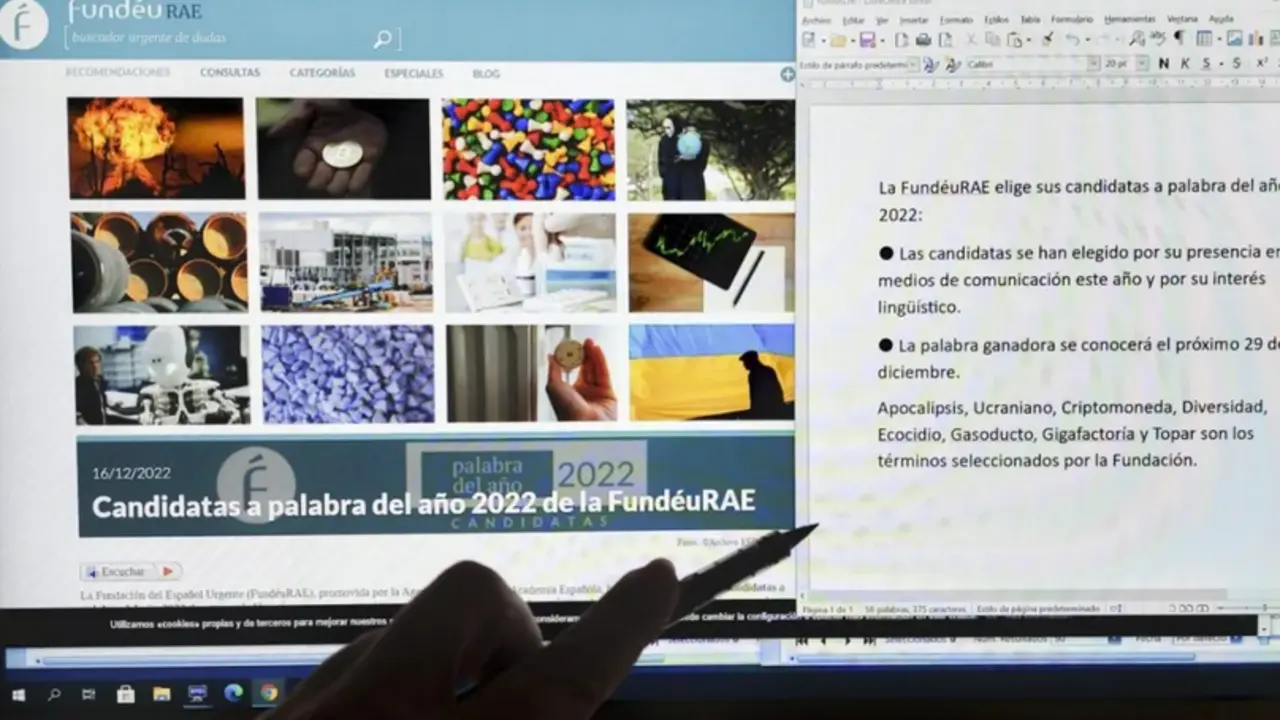Click the New document icon in Writer

pos(809,40)
